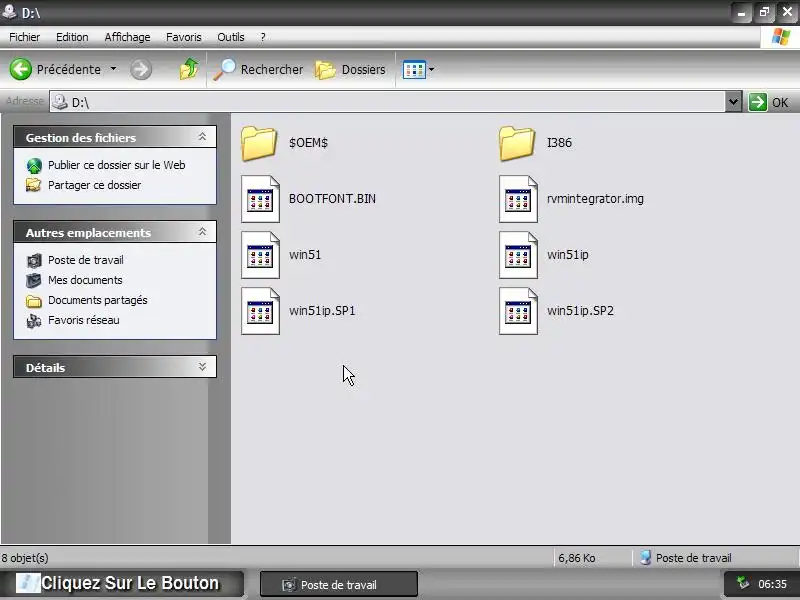Open Documents partagés link
This screenshot has width=800, height=600.
97,300
